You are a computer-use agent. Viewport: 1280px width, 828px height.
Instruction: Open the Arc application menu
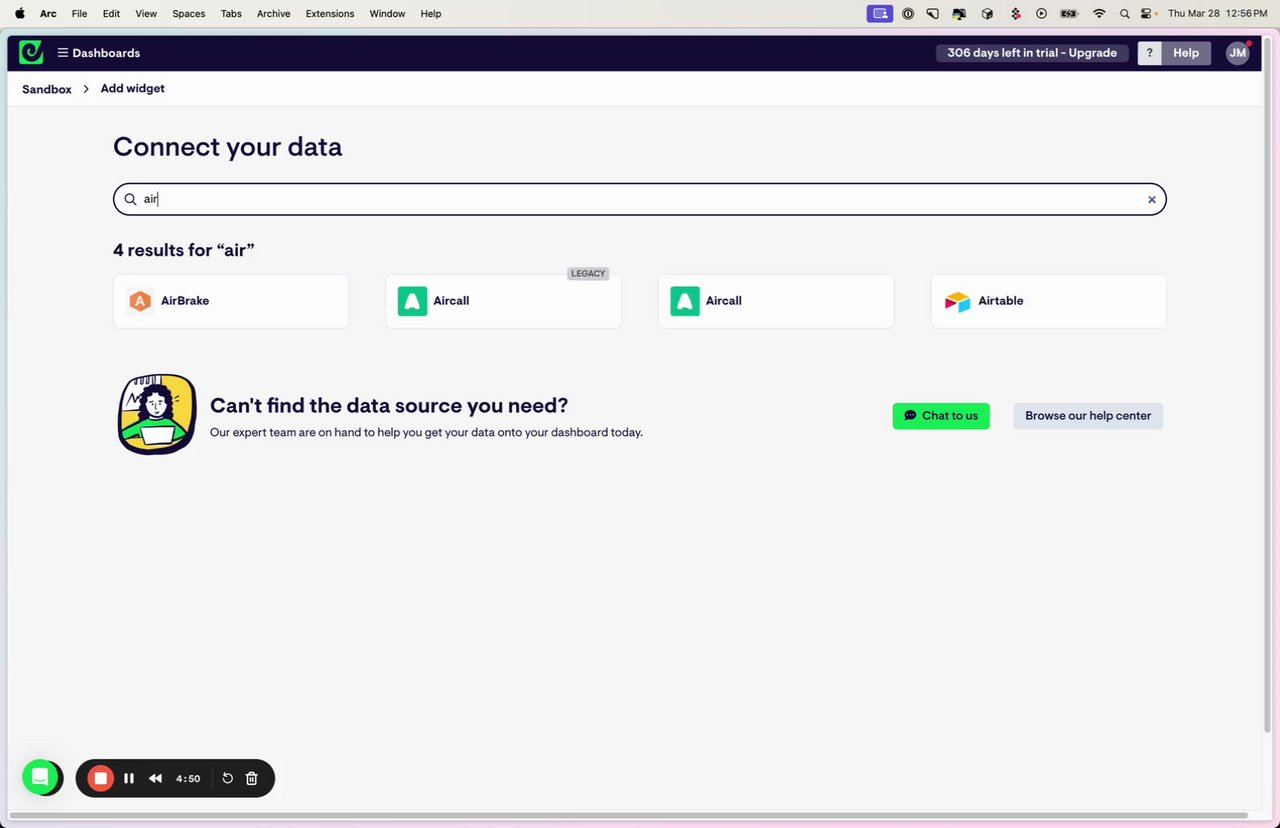click(48, 14)
